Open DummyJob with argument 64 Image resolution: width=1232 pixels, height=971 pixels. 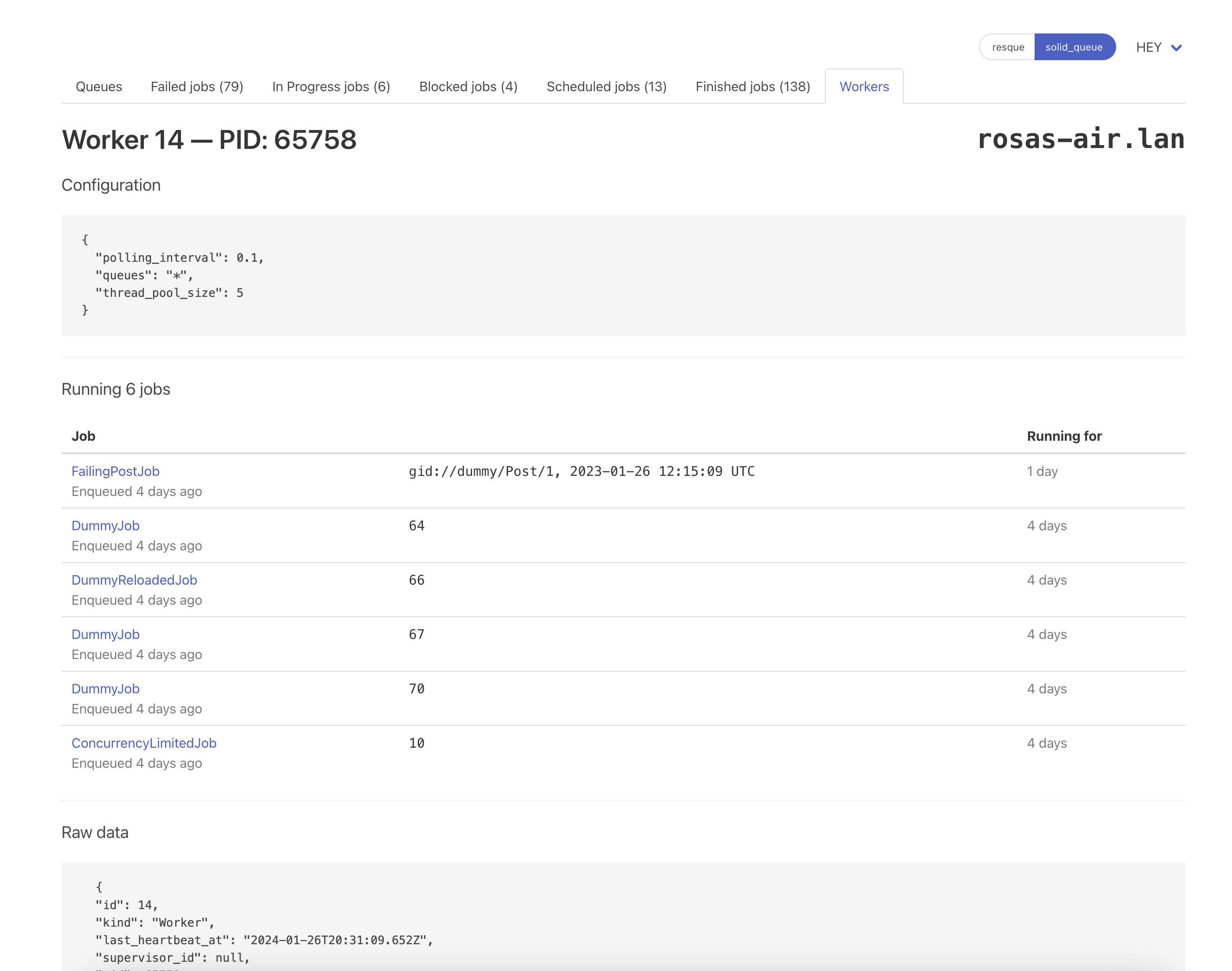pos(105,526)
